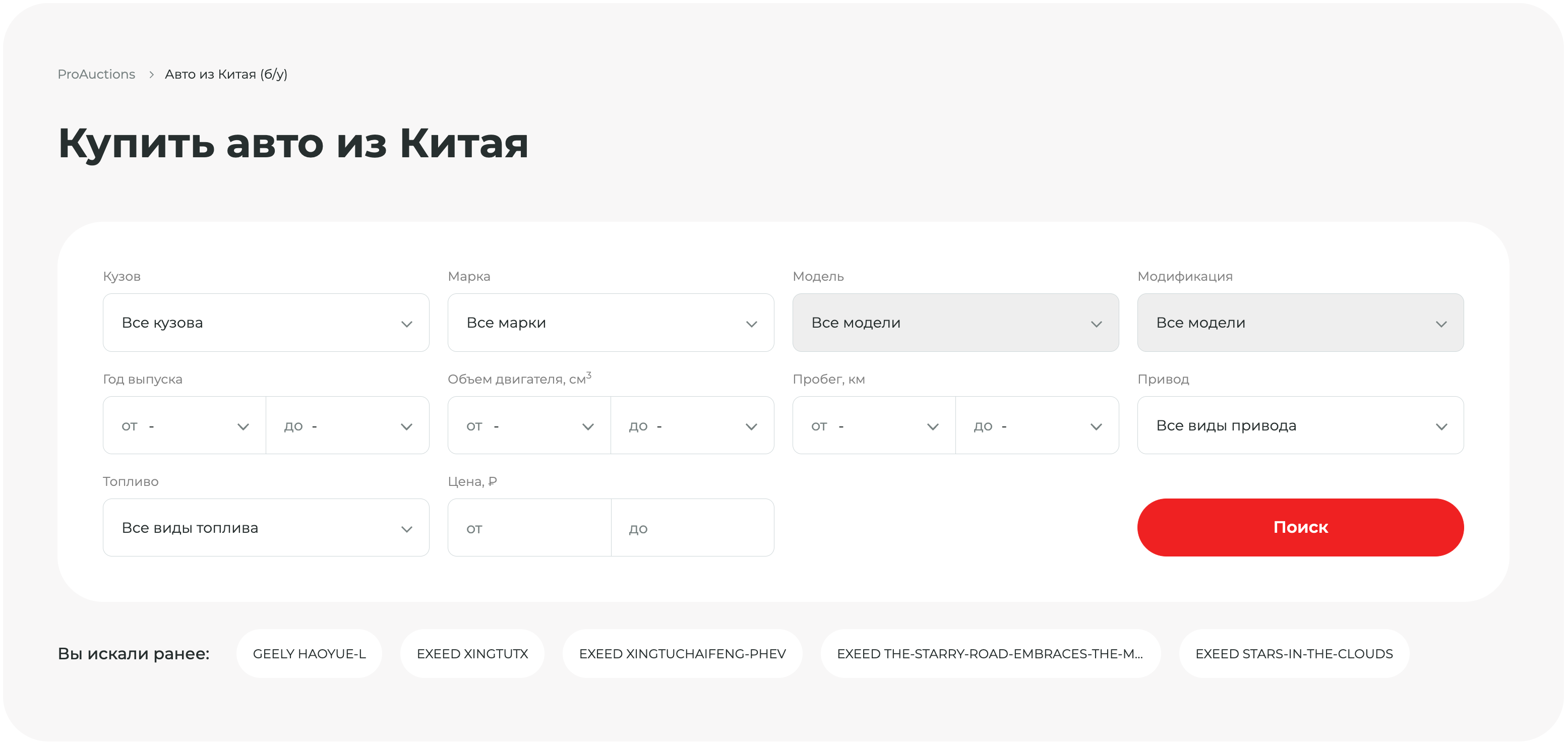The width and height of the screenshot is (1568, 745).
Task: Open mileage 'от' dropdown
Action: click(x=873, y=425)
